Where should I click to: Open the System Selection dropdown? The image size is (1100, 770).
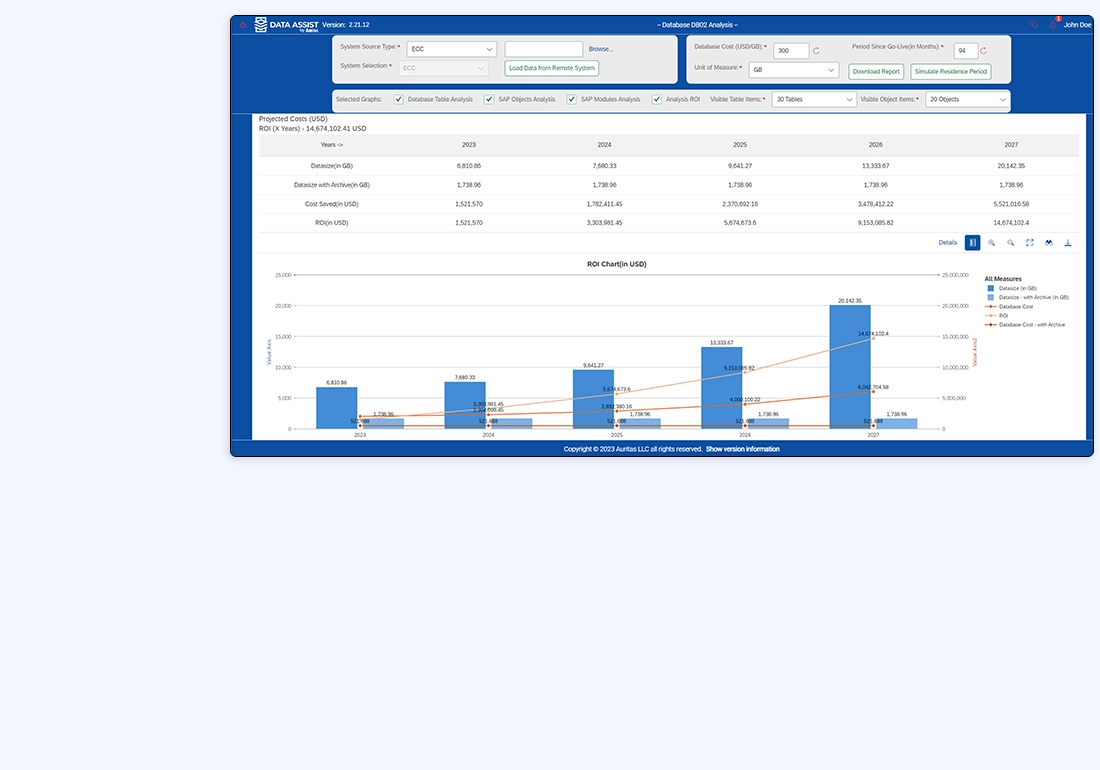(x=443, y=68)
